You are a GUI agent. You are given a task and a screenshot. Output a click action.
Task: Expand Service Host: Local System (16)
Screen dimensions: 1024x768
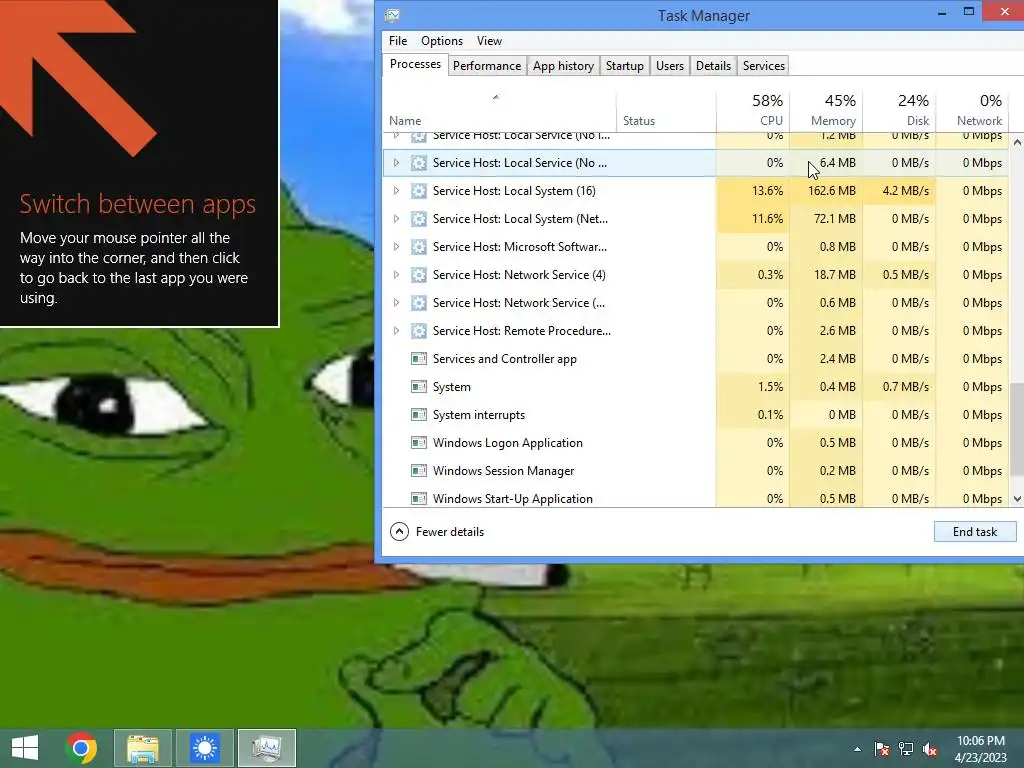click(x=396, y=191)
